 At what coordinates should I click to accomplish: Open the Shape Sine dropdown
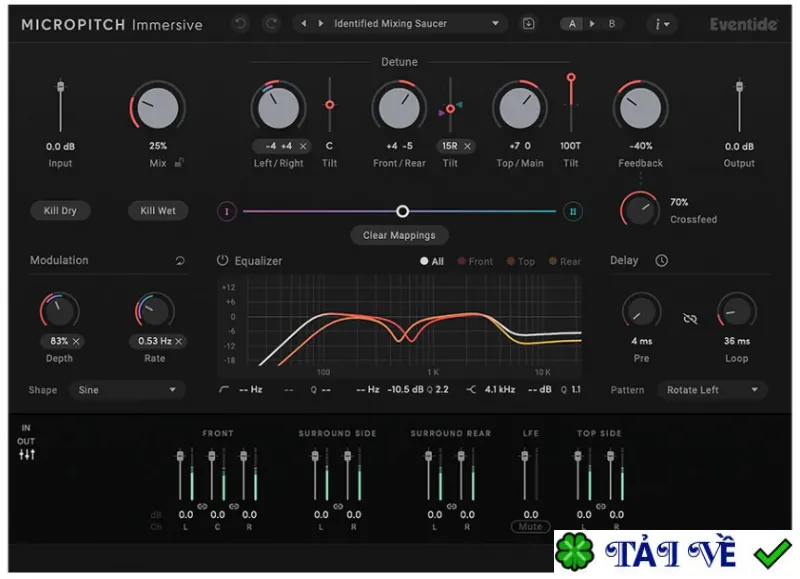pyautogui.click(x=127, y=390)
